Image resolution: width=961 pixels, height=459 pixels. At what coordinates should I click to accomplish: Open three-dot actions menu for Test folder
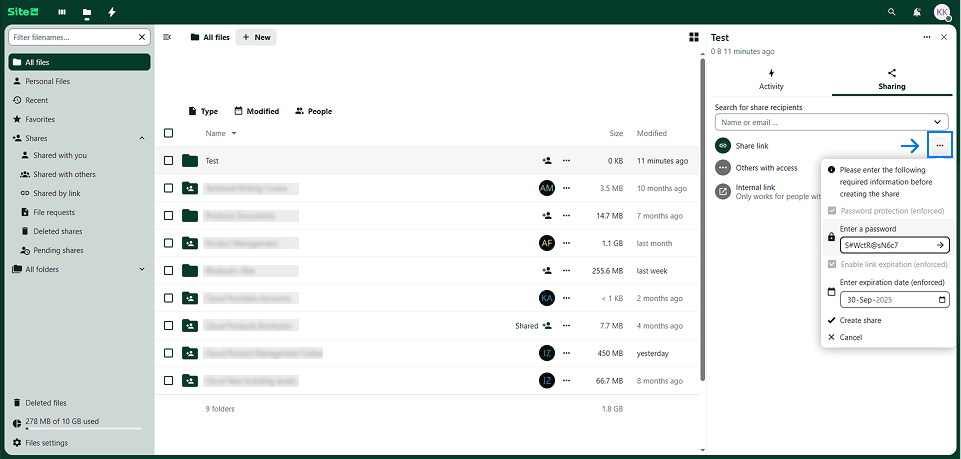567,160
